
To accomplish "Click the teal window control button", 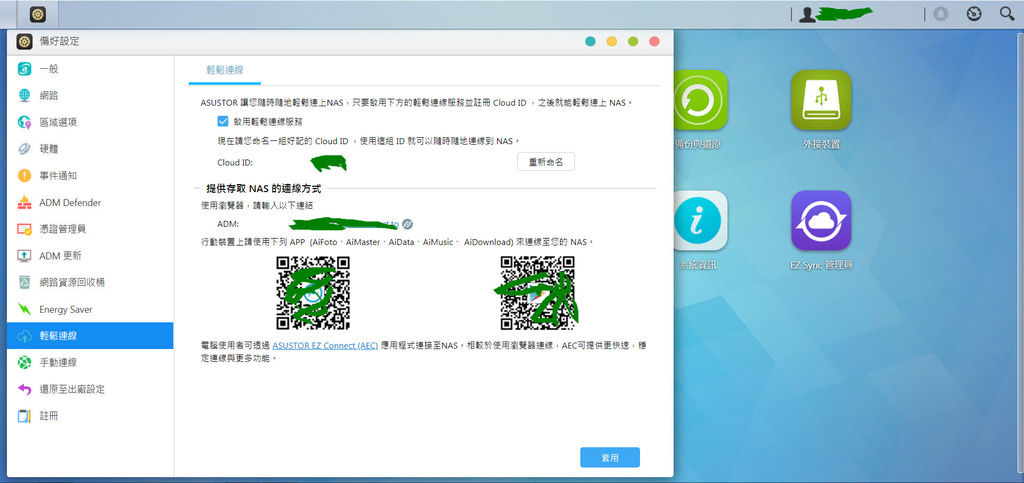I will [x=590, y=41].
